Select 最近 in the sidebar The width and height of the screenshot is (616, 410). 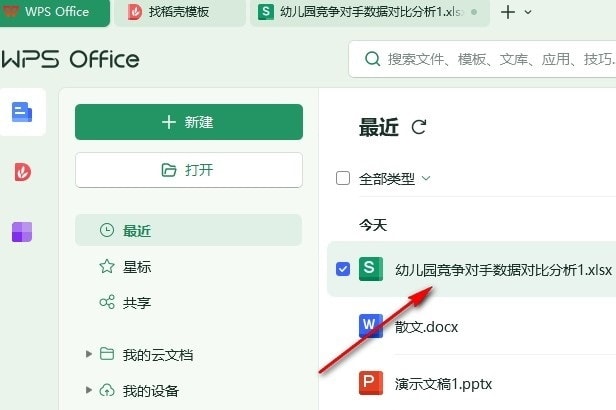tap(189, 230)
